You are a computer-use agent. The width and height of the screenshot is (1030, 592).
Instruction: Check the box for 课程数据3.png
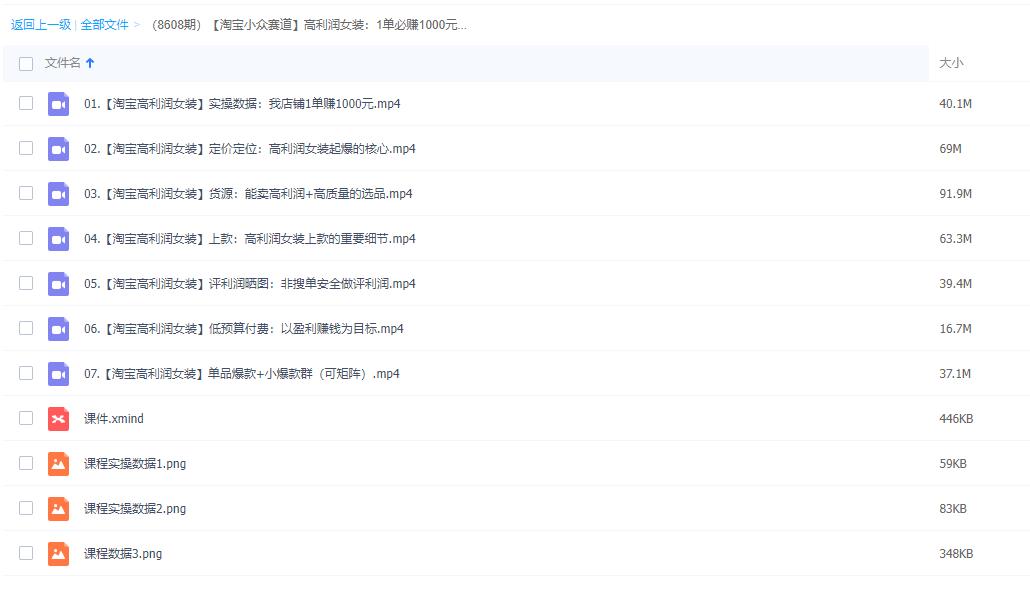pos(26,553)
